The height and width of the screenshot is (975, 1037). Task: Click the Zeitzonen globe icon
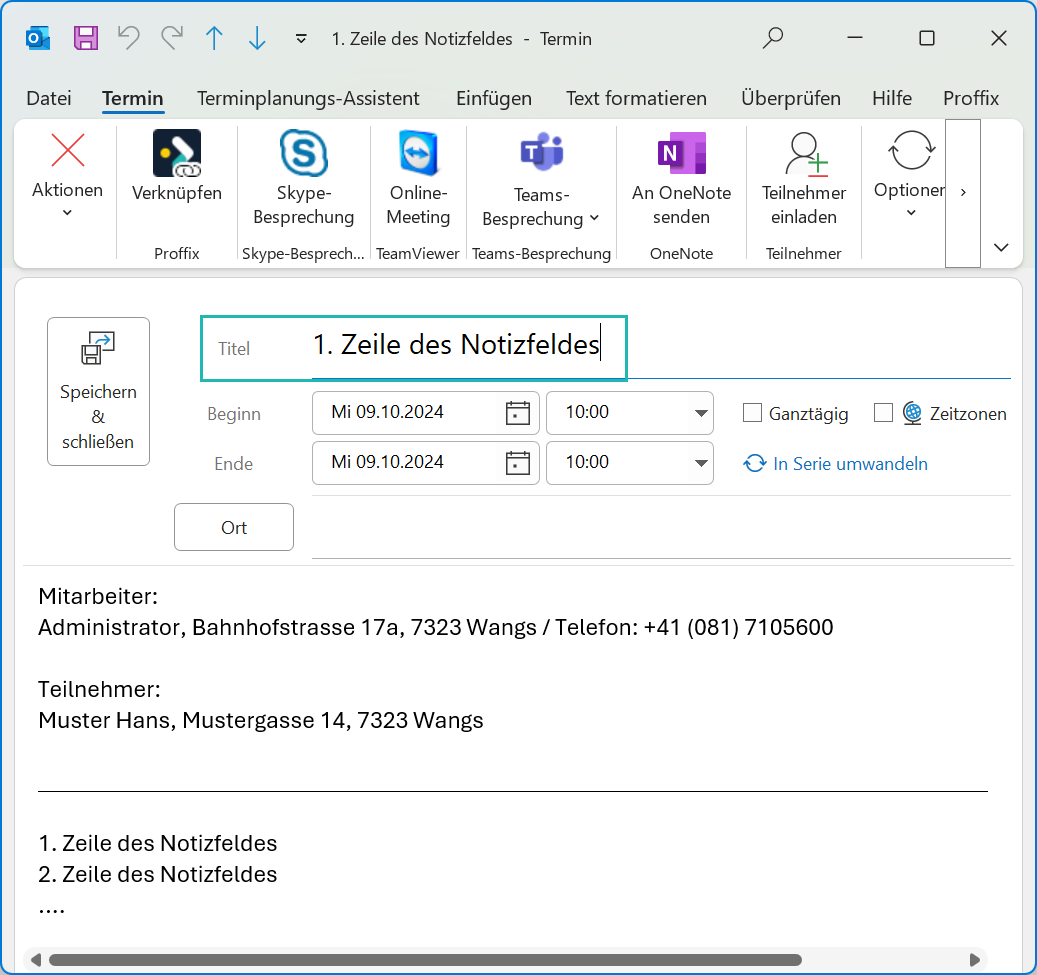pos(912,413)
